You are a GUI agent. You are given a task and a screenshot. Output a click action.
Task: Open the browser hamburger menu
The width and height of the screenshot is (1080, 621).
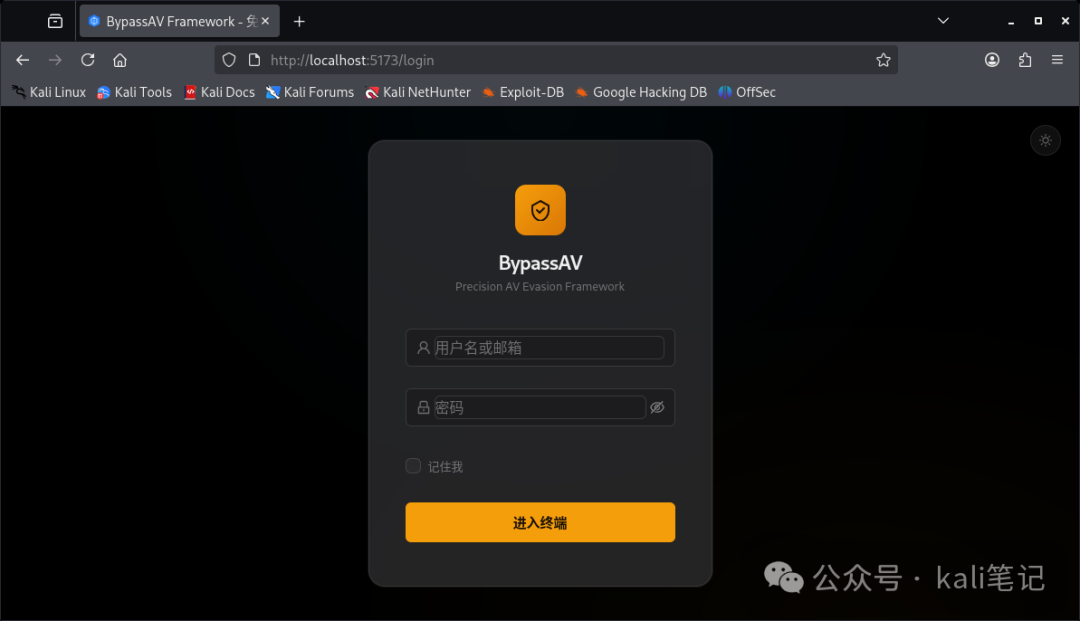point(1057,61)
